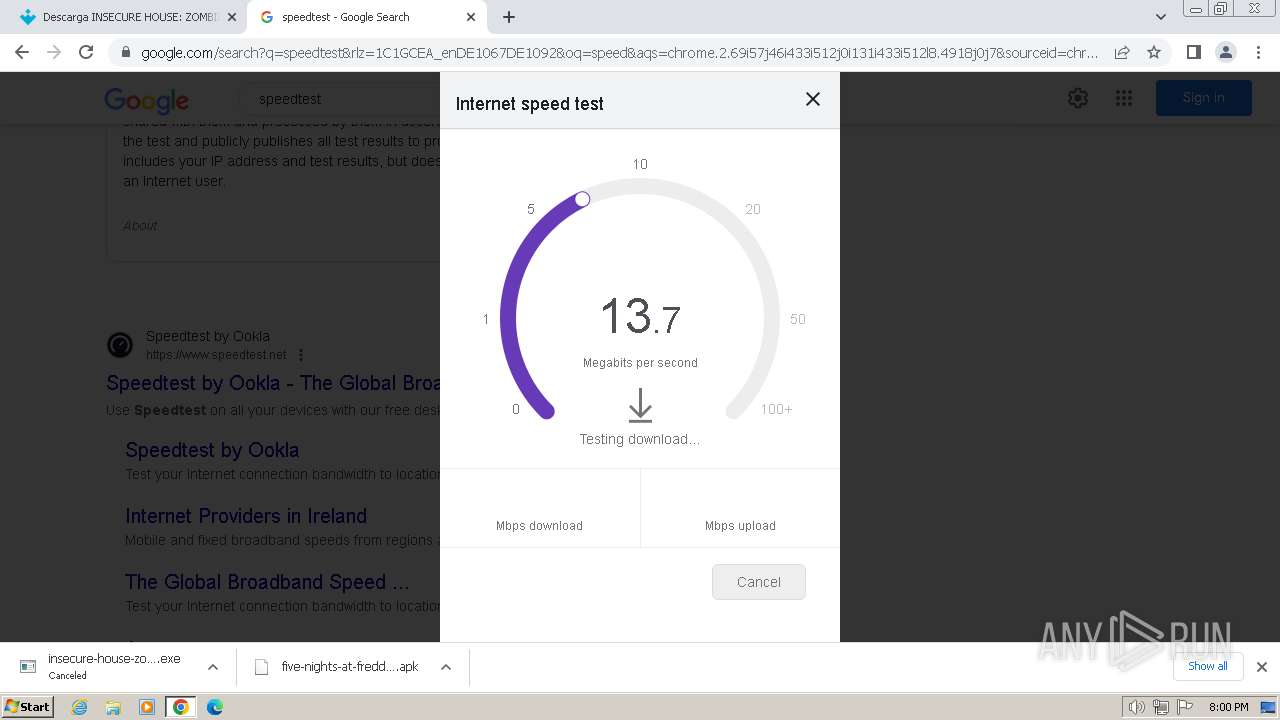Click the Mbps download result cell
The width and height of the screenshot is (1280, 720).
point(540,508)
